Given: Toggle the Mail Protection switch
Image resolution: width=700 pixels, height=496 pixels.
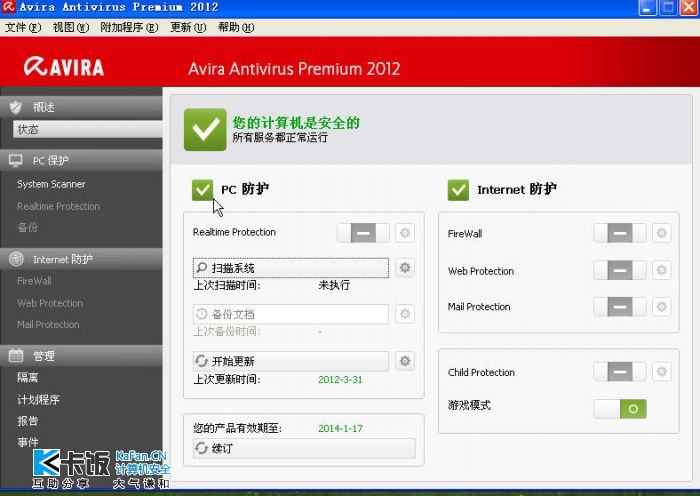Looking at the screenshot, I should click(x=620, y=307).
